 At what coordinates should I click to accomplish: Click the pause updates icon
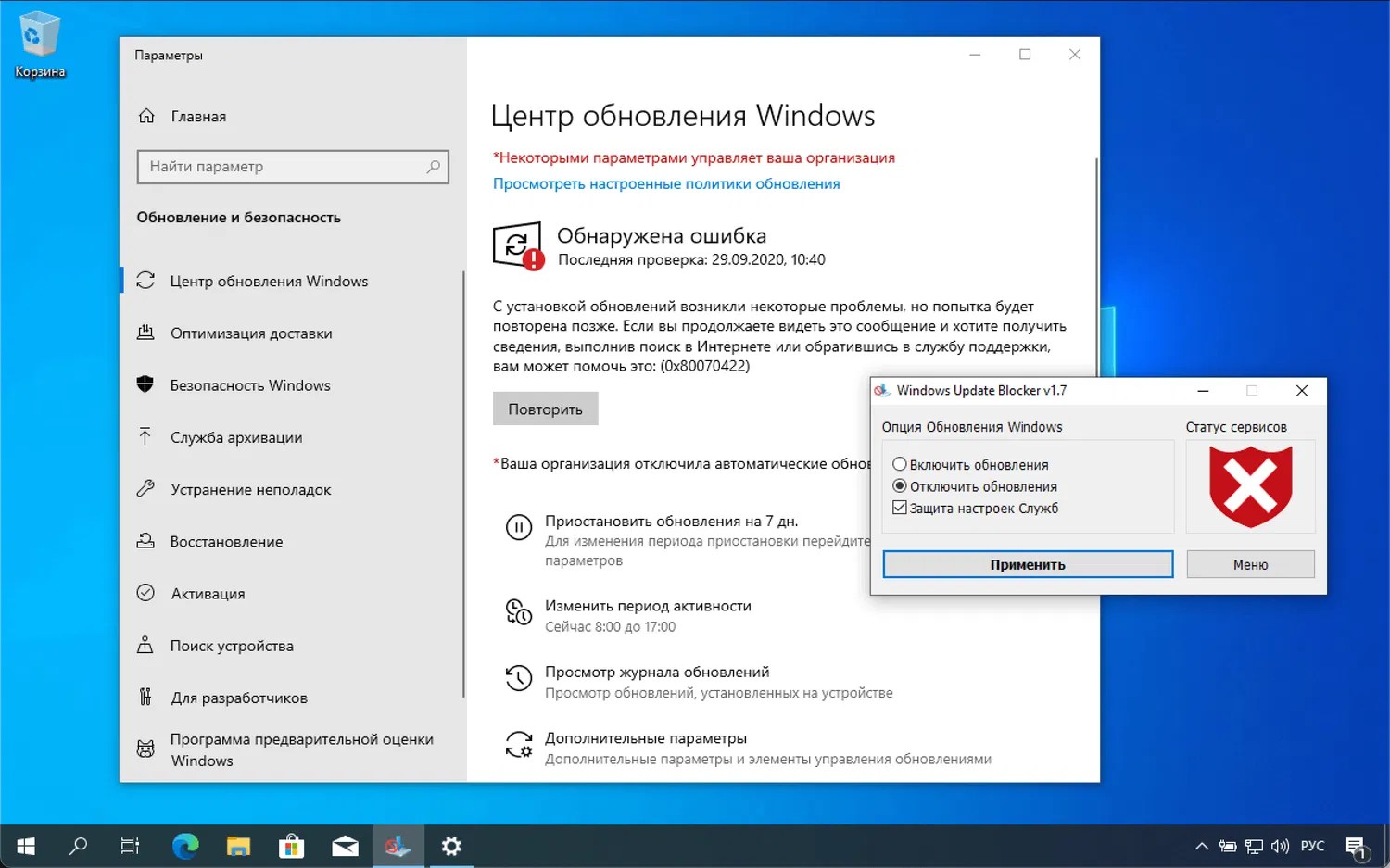518,528
